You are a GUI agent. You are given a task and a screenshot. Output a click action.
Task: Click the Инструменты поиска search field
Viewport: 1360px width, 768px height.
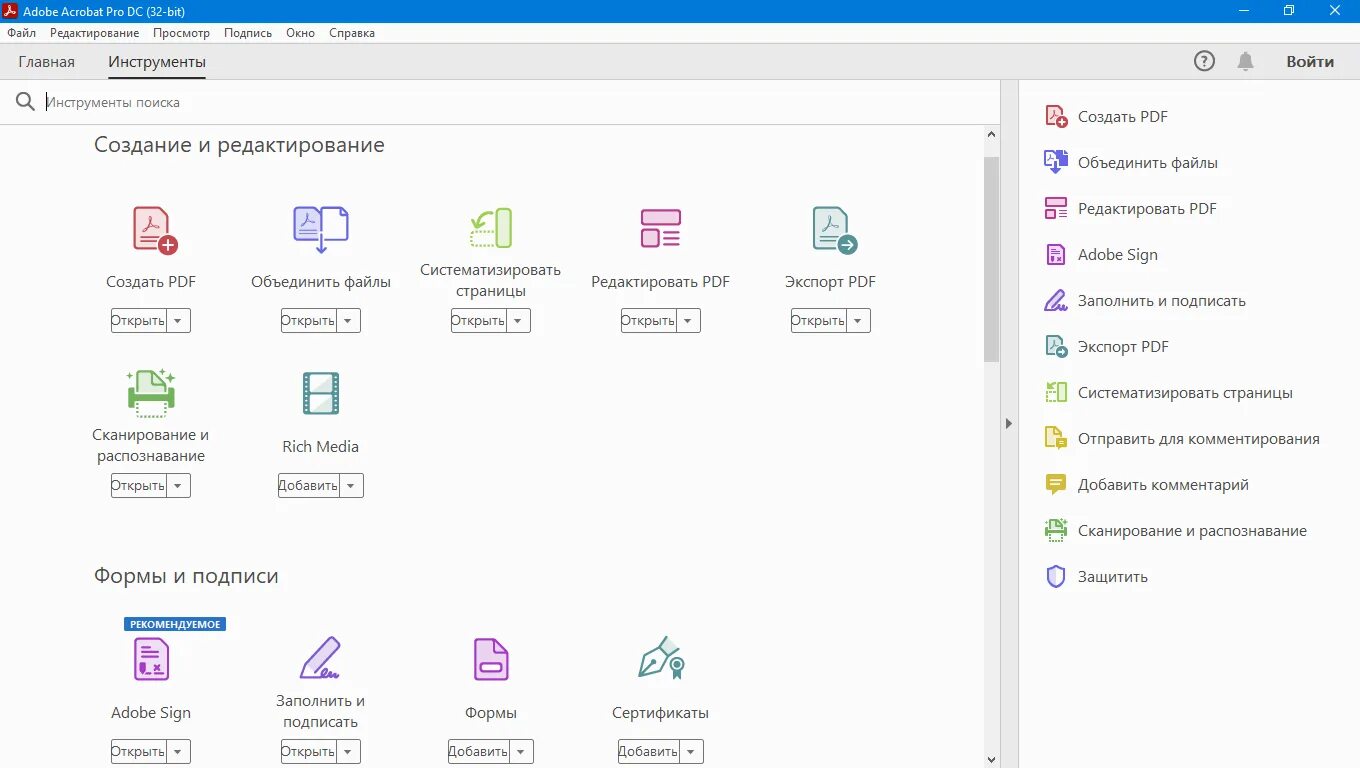click(x=520, y=102)
